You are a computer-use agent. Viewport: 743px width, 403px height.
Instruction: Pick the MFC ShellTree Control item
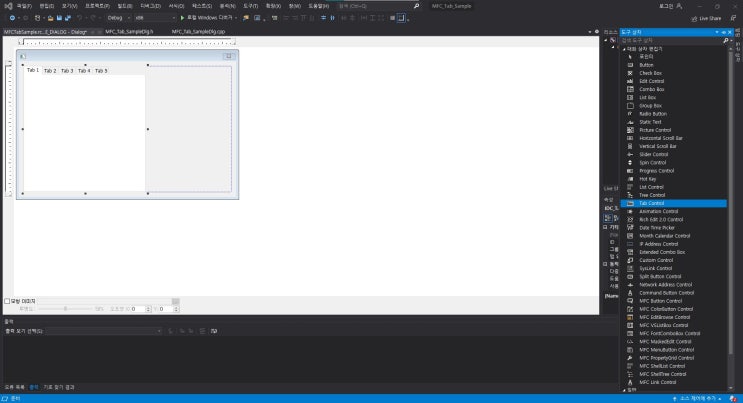pyautogui.click(x=674, y=374)
